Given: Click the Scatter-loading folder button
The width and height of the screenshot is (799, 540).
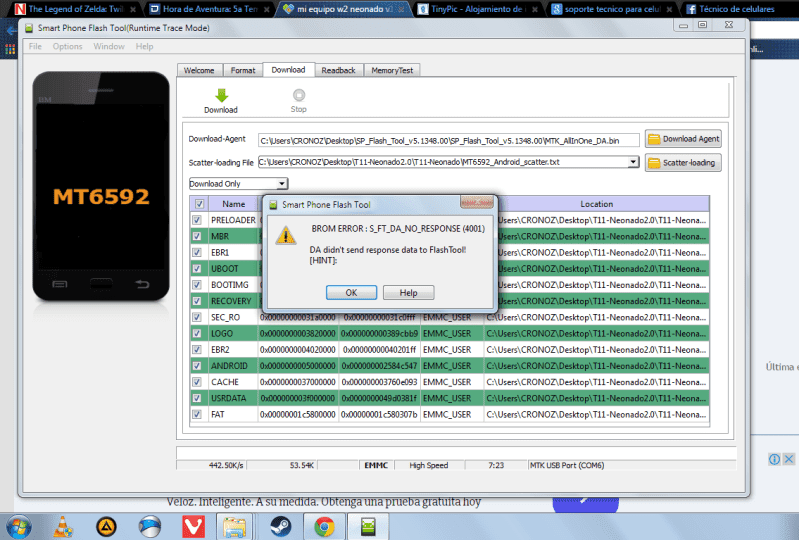Looking at the screenshot, I should [x=683, y=163].
